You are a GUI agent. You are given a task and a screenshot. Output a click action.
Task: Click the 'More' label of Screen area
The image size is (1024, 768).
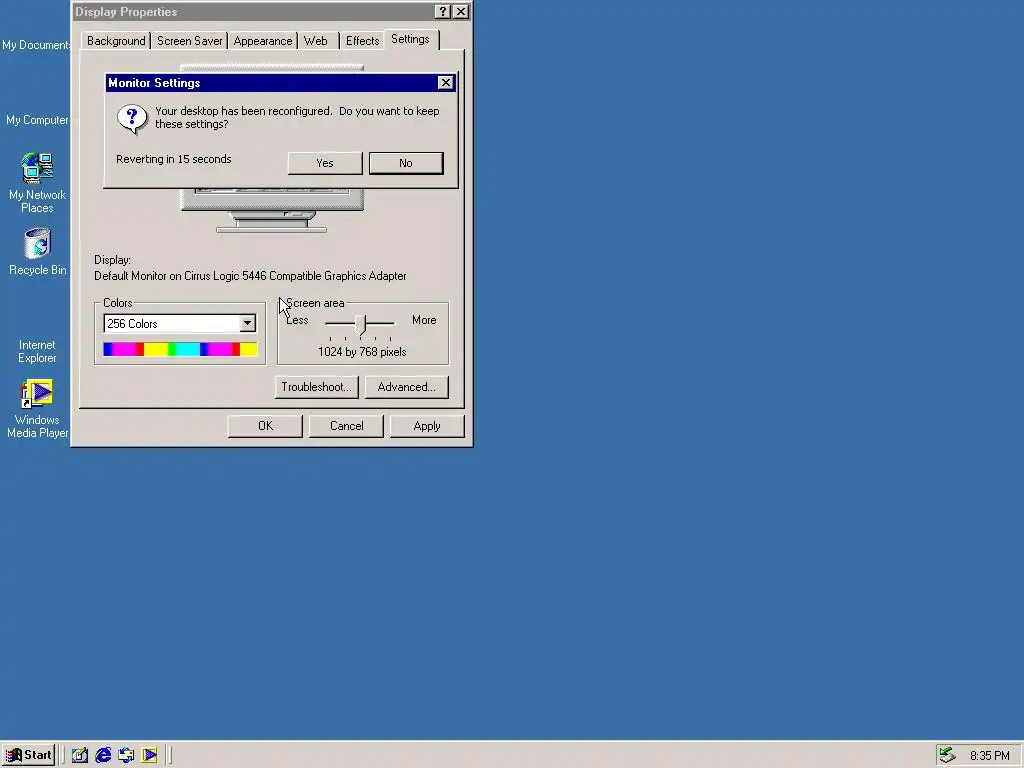424,320
